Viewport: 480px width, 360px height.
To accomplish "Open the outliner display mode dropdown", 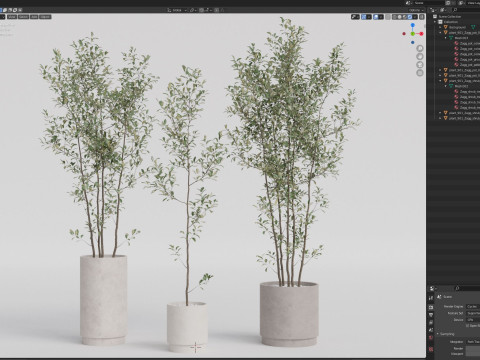I will [x=444, y=10].
